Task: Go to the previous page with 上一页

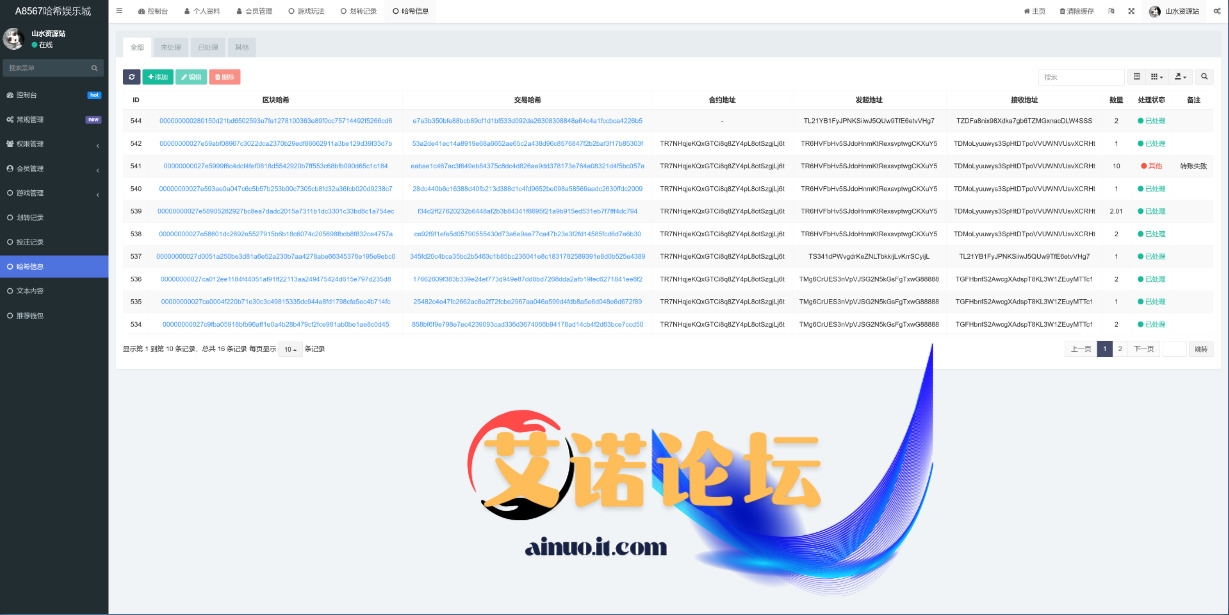Action: pos(1080,349)
